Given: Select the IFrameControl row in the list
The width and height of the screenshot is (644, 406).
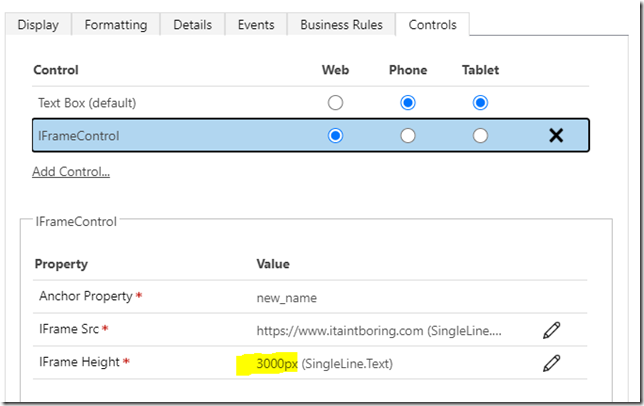Looking at the screenshot, I should [79, 135].
